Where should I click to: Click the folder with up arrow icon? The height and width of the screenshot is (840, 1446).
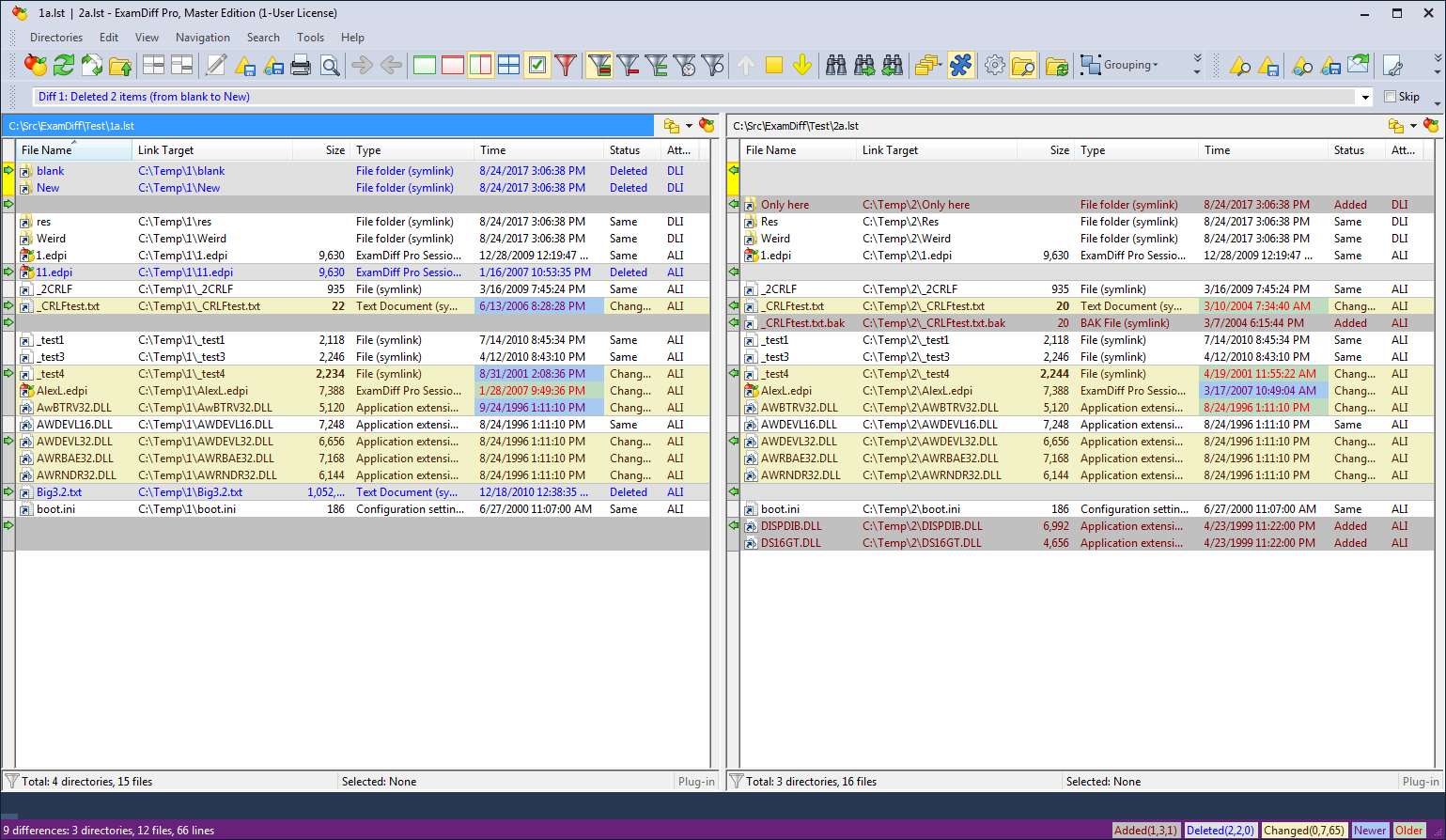(120, 65)
